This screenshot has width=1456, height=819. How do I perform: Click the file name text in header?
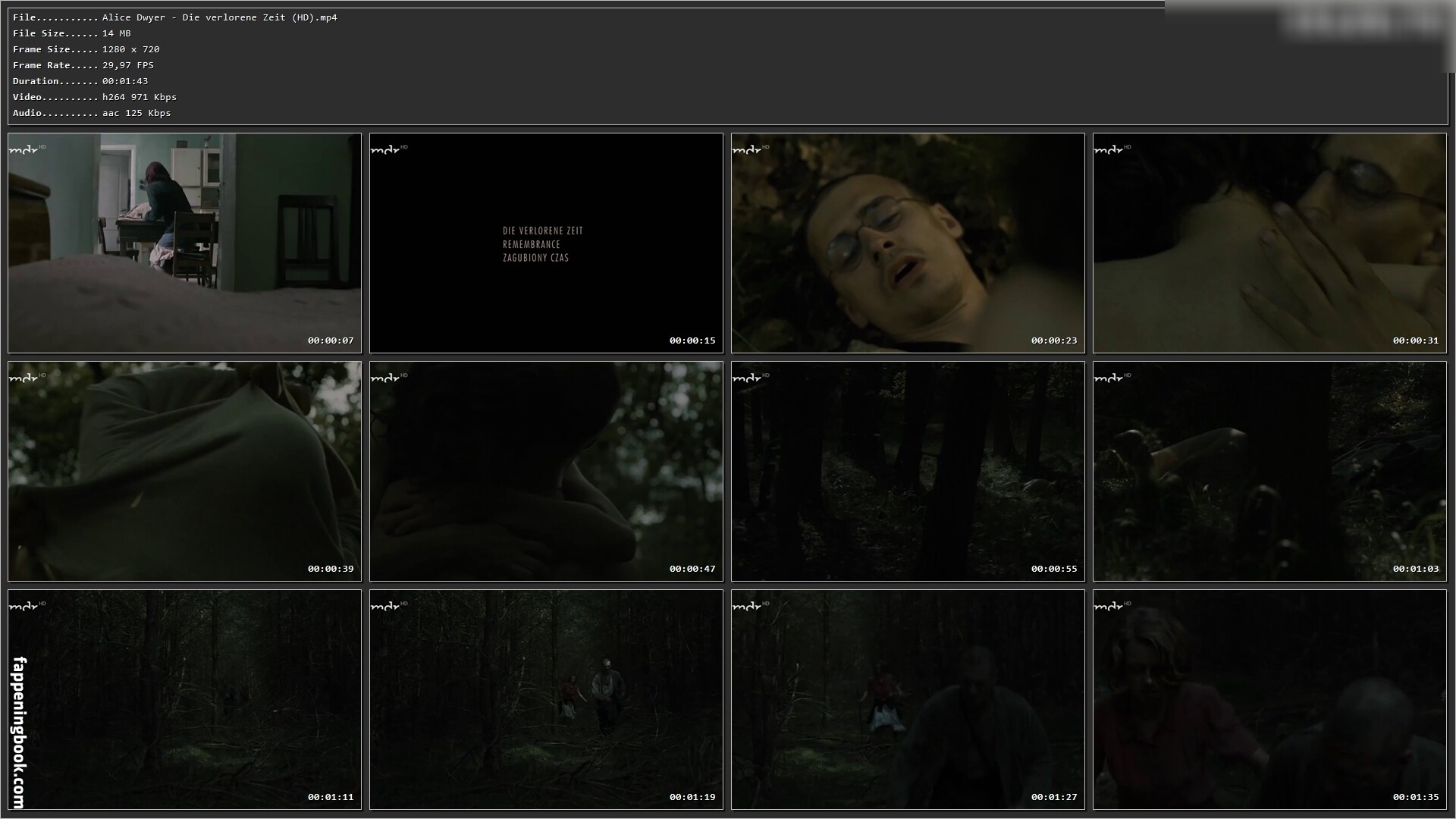pos(219,17)
